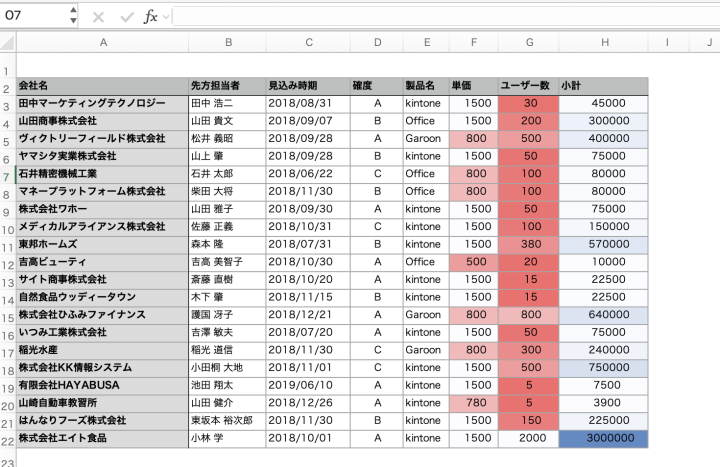Click into the formula bar input
Viewport: 720px width, 467px height.
tap(440, 17)
